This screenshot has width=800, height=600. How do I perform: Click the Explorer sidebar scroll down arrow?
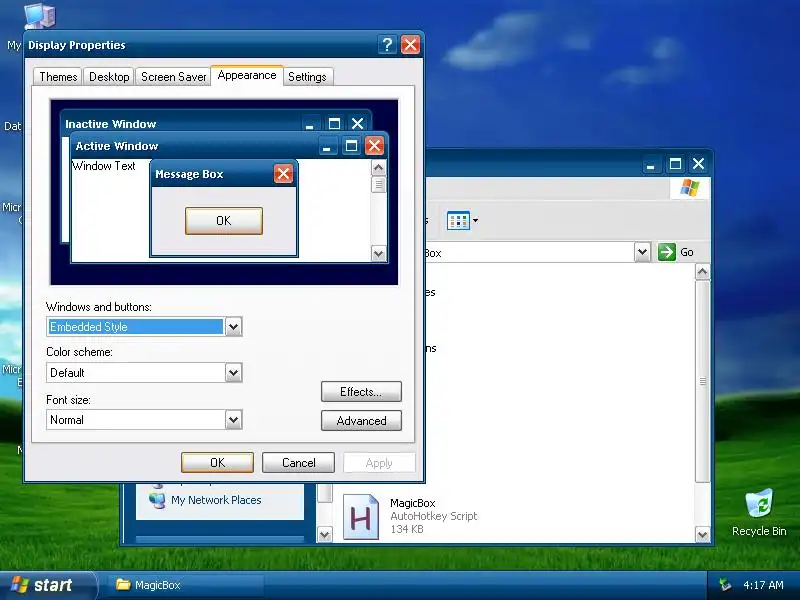pos(324,535)
